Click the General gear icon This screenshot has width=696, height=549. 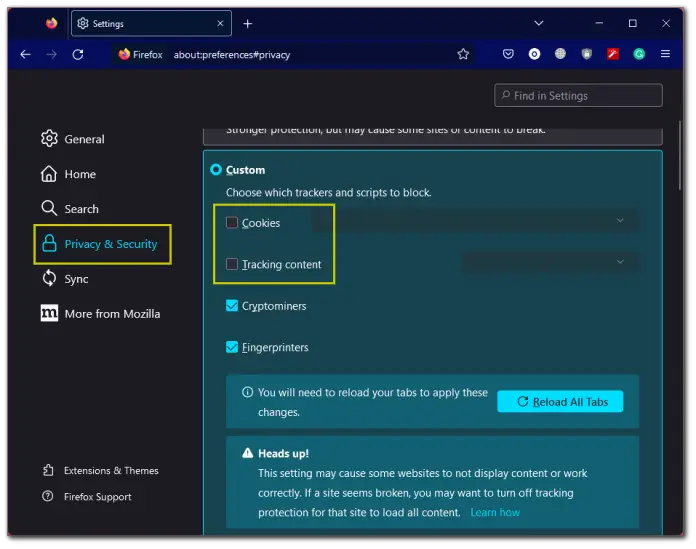(x=49, y=138)
